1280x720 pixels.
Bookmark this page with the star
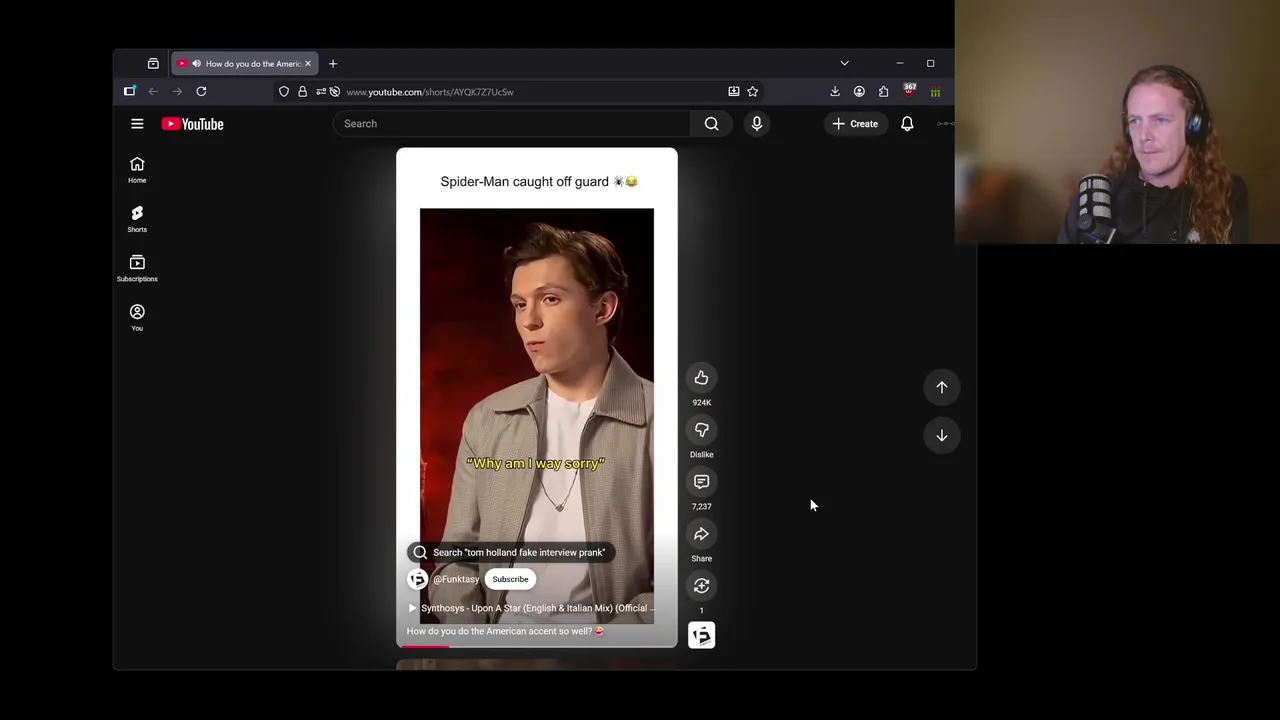[752, 92]
